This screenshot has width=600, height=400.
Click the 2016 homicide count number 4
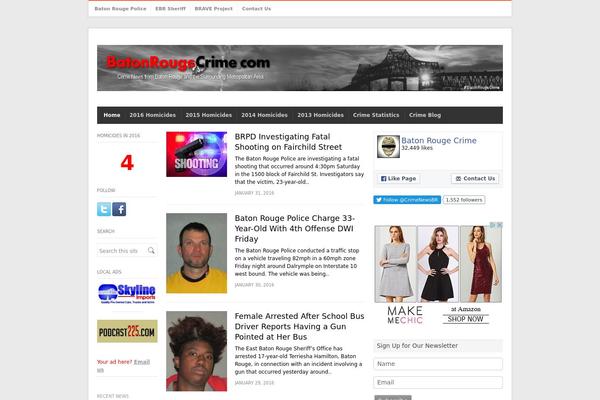point(127,163)
